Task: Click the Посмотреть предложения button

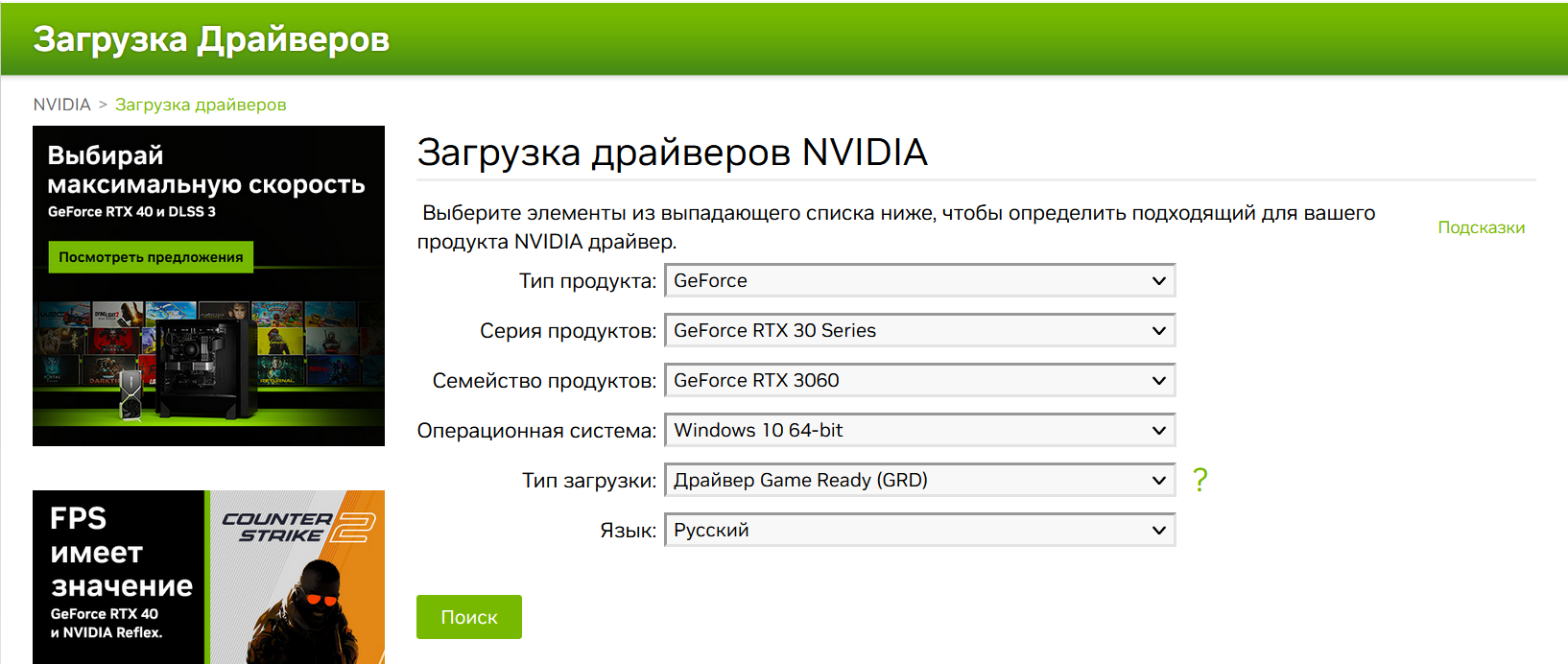Action: (151, 257)
